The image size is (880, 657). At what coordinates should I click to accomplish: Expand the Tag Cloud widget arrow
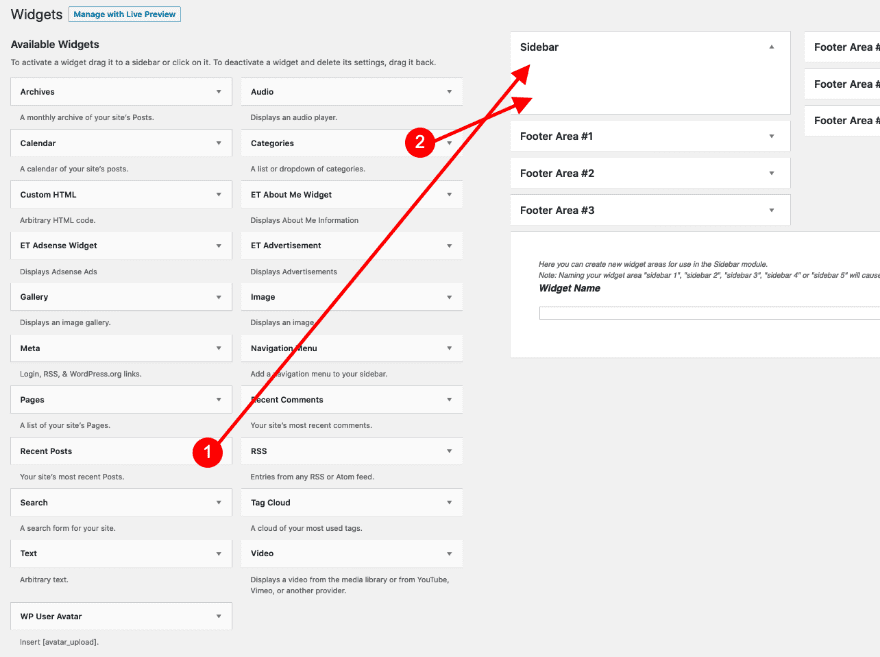point(449,502)
